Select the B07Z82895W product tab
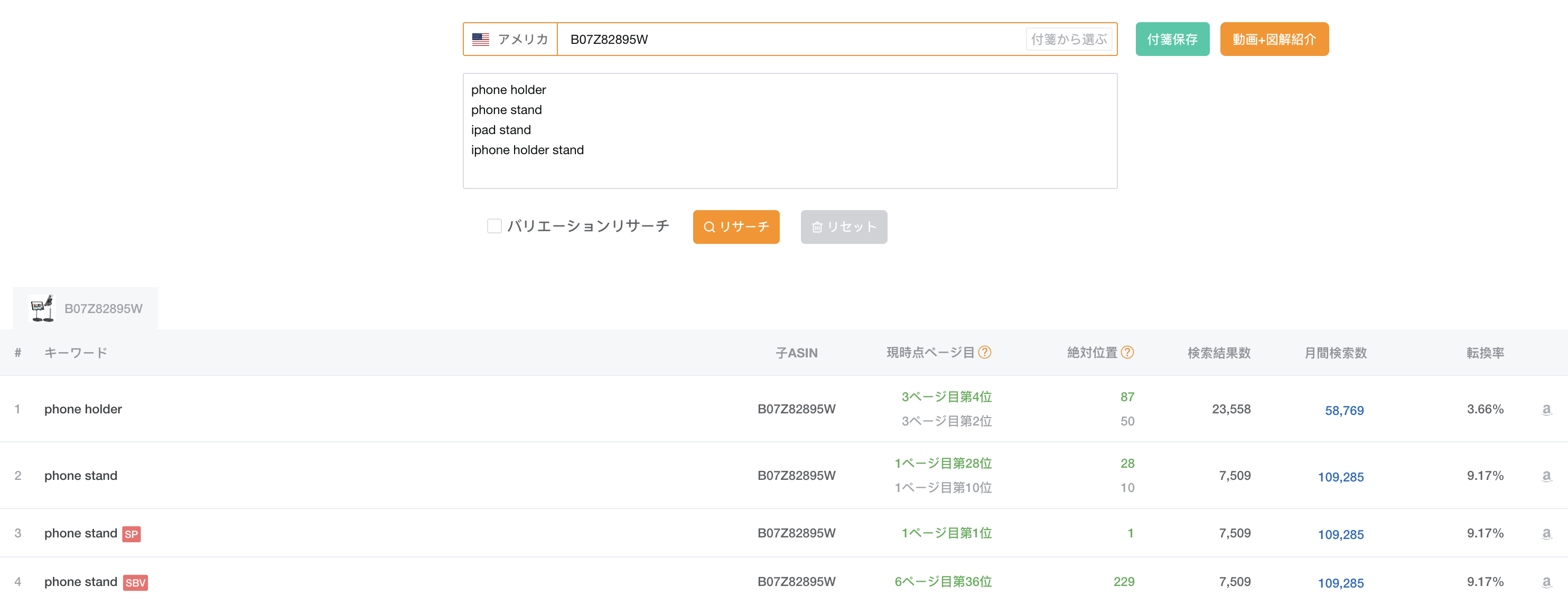The height and width of the screenshot is (605, 1568). 86,308
